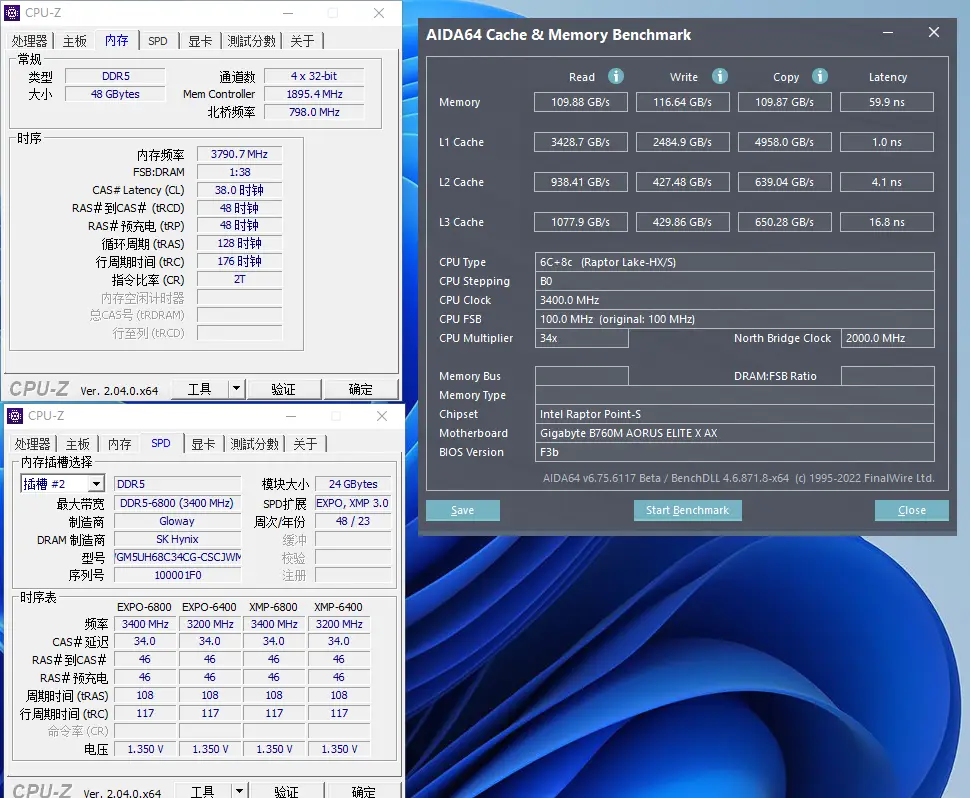Click North Bridge Clock value 2000.0 MHz
This screenshot has height=798, width=970.
887,338
